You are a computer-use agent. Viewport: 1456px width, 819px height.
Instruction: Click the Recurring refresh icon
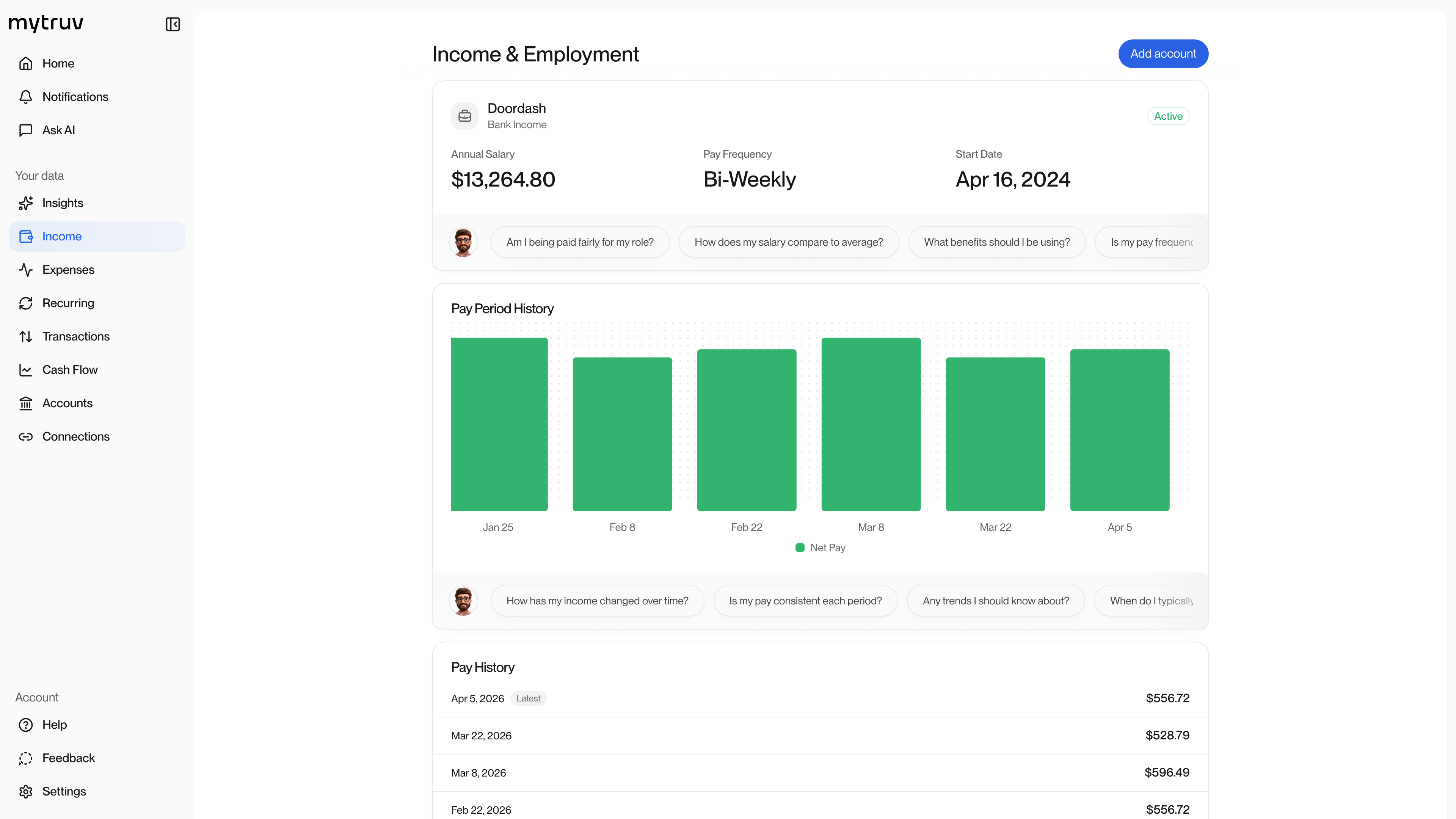(x=25, y=303)
